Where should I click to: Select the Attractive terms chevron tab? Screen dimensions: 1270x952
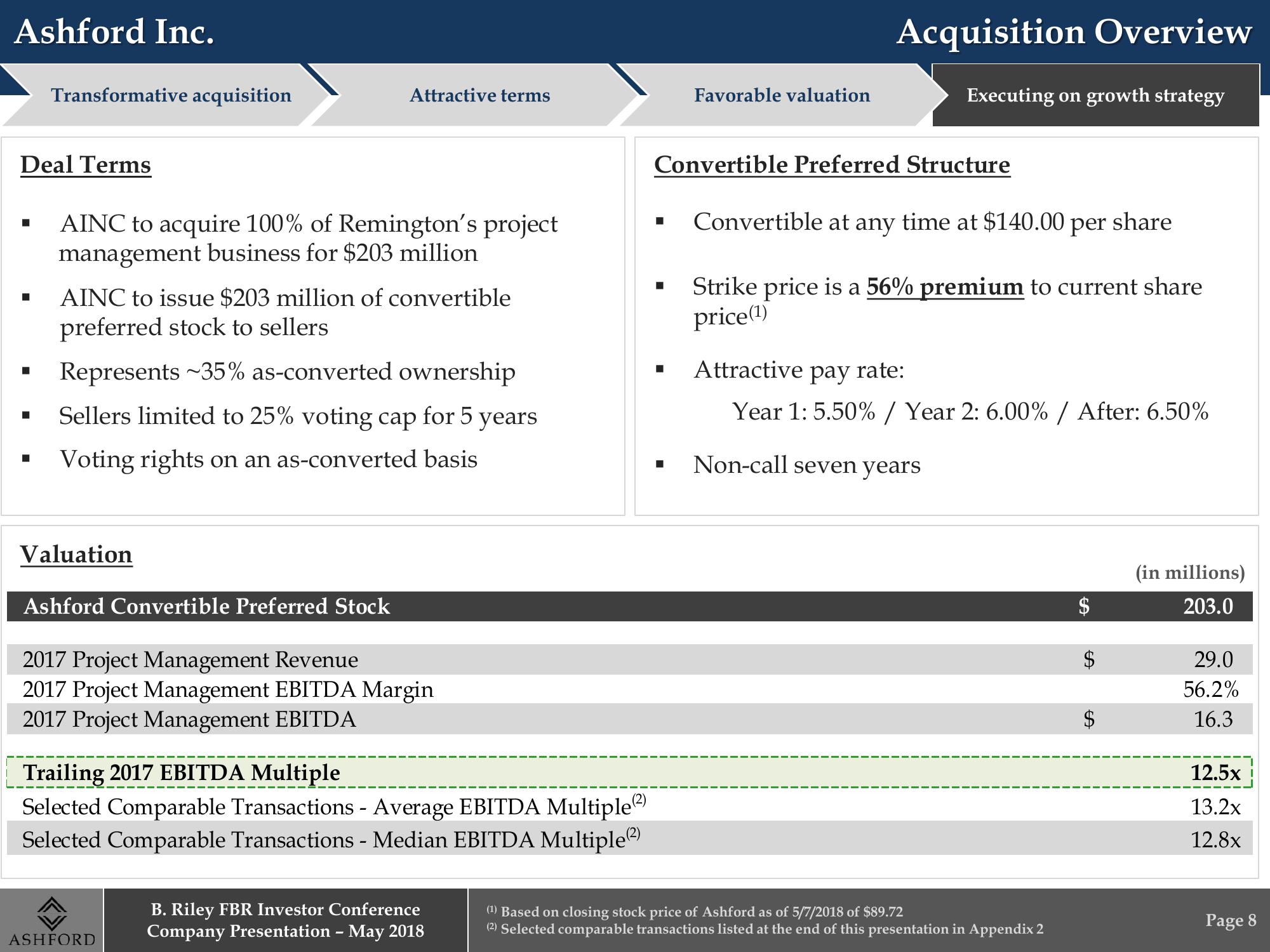point(474,95)
